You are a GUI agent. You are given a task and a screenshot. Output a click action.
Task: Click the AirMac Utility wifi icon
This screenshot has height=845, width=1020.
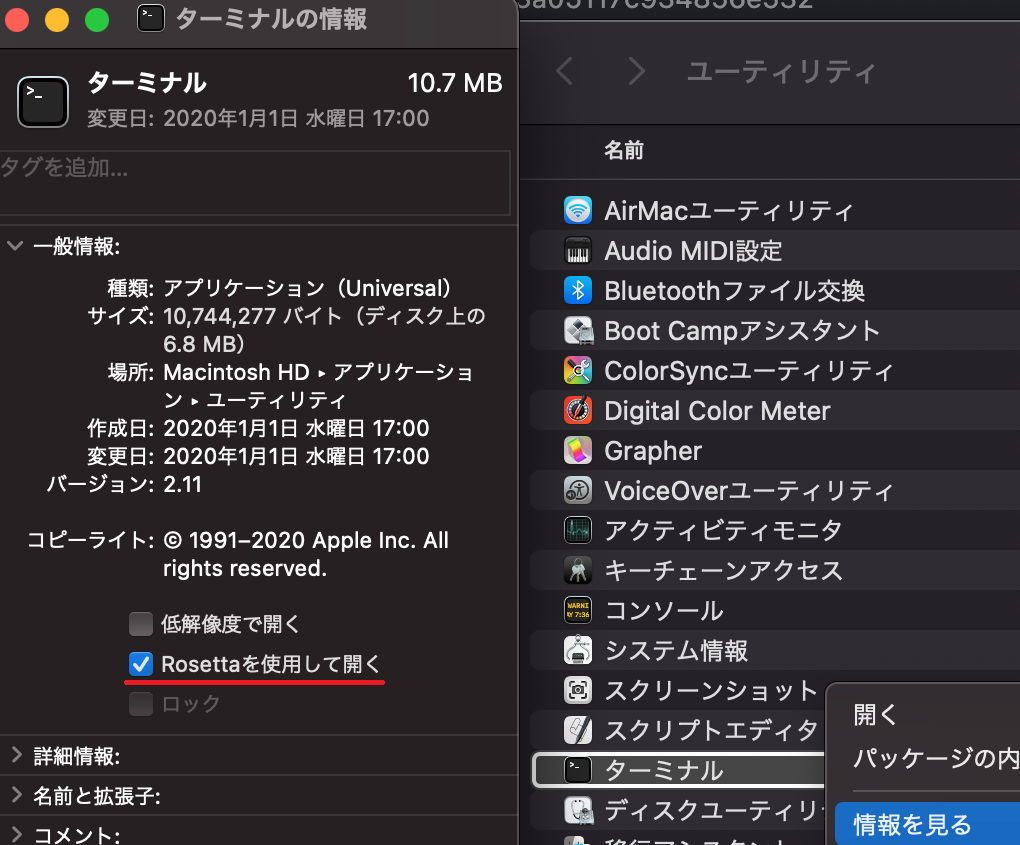pyautogui.click(x=578, y=210)
